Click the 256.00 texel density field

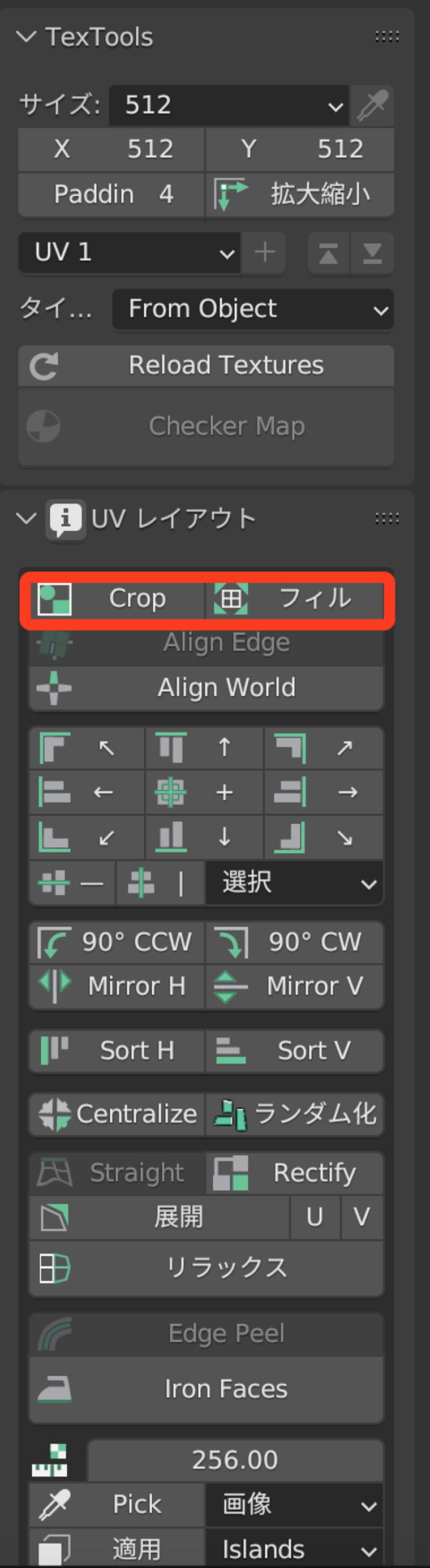click(236, 1459)
